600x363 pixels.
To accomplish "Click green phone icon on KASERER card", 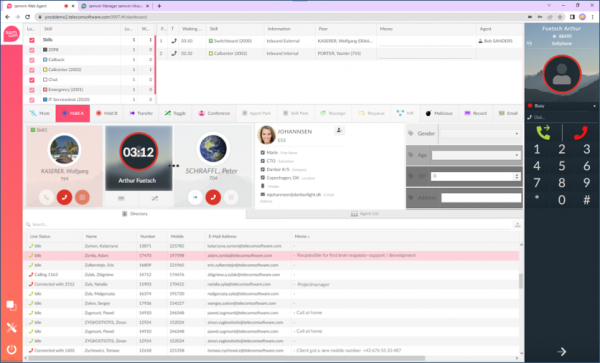I will [x=46, y=197].
